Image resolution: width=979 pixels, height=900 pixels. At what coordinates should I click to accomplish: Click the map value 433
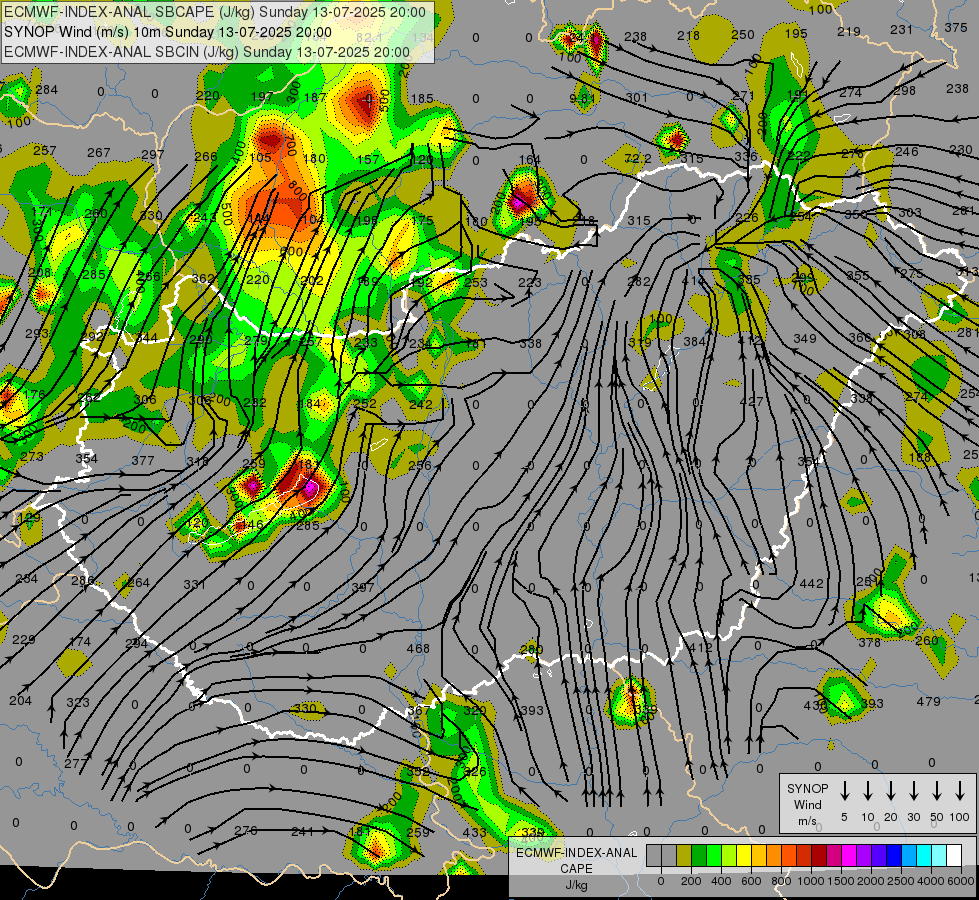(x=475, y=832)
